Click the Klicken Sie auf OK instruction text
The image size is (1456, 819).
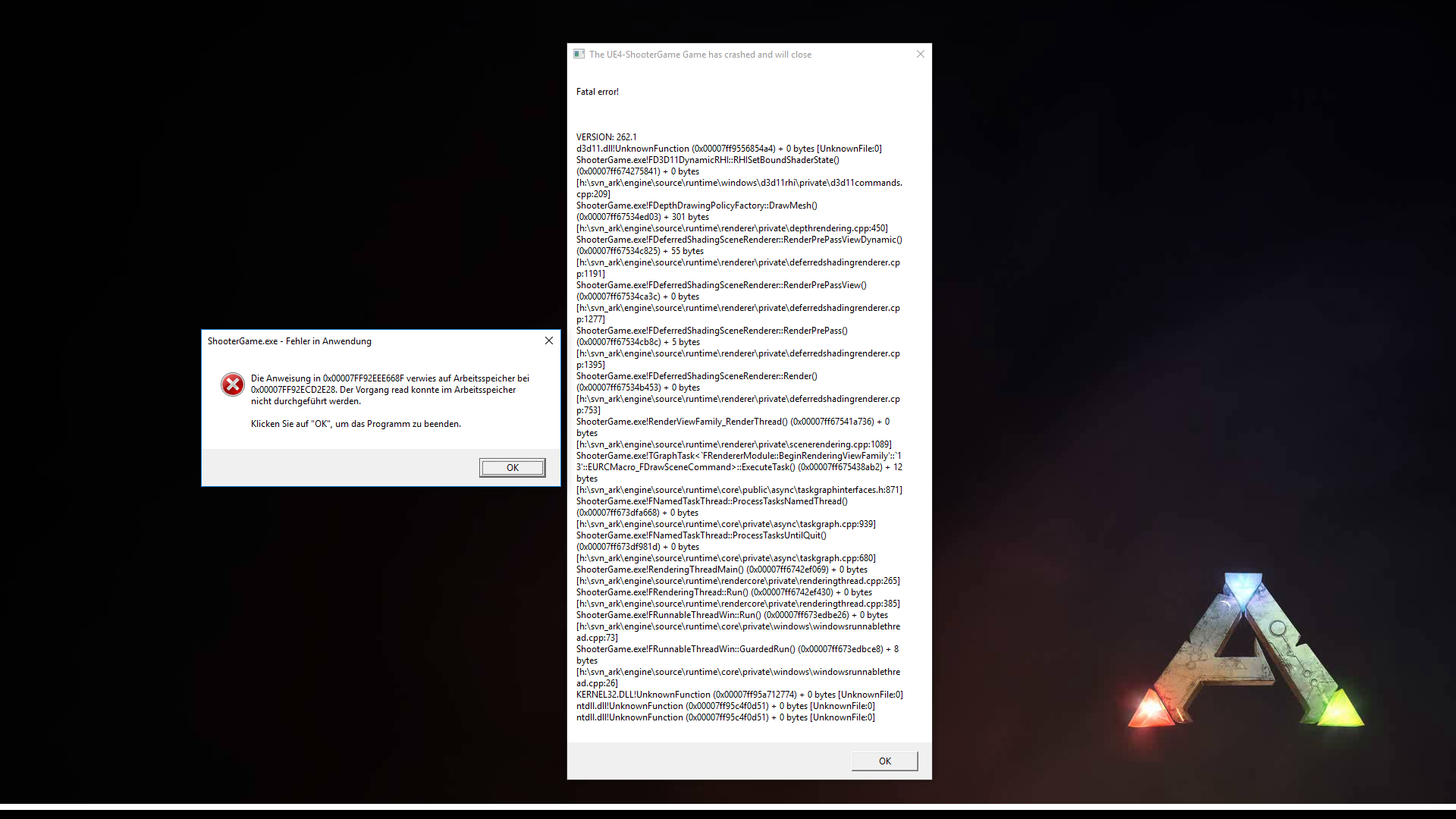[x=356, y=424]
